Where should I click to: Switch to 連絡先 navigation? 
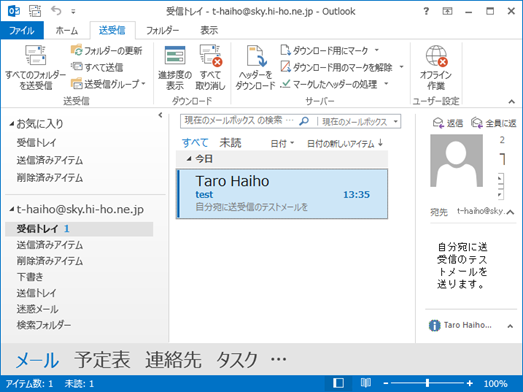point(173,360)
